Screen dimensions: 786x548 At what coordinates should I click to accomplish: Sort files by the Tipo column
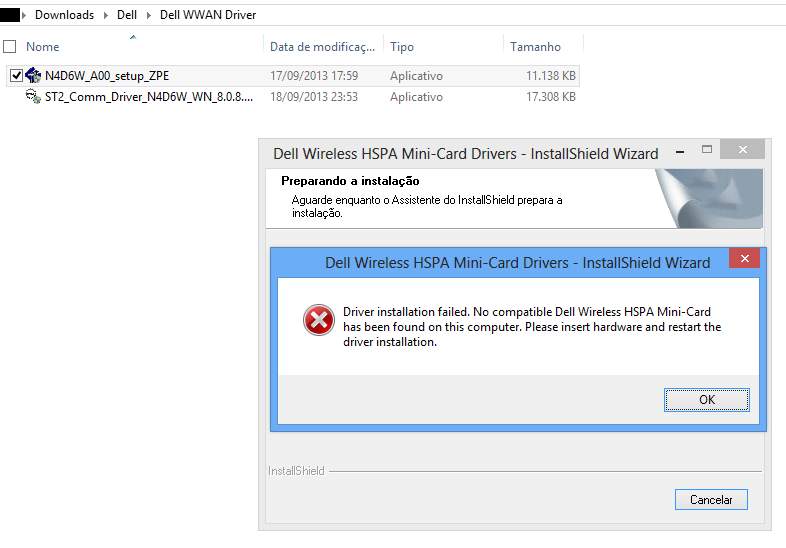402,47
